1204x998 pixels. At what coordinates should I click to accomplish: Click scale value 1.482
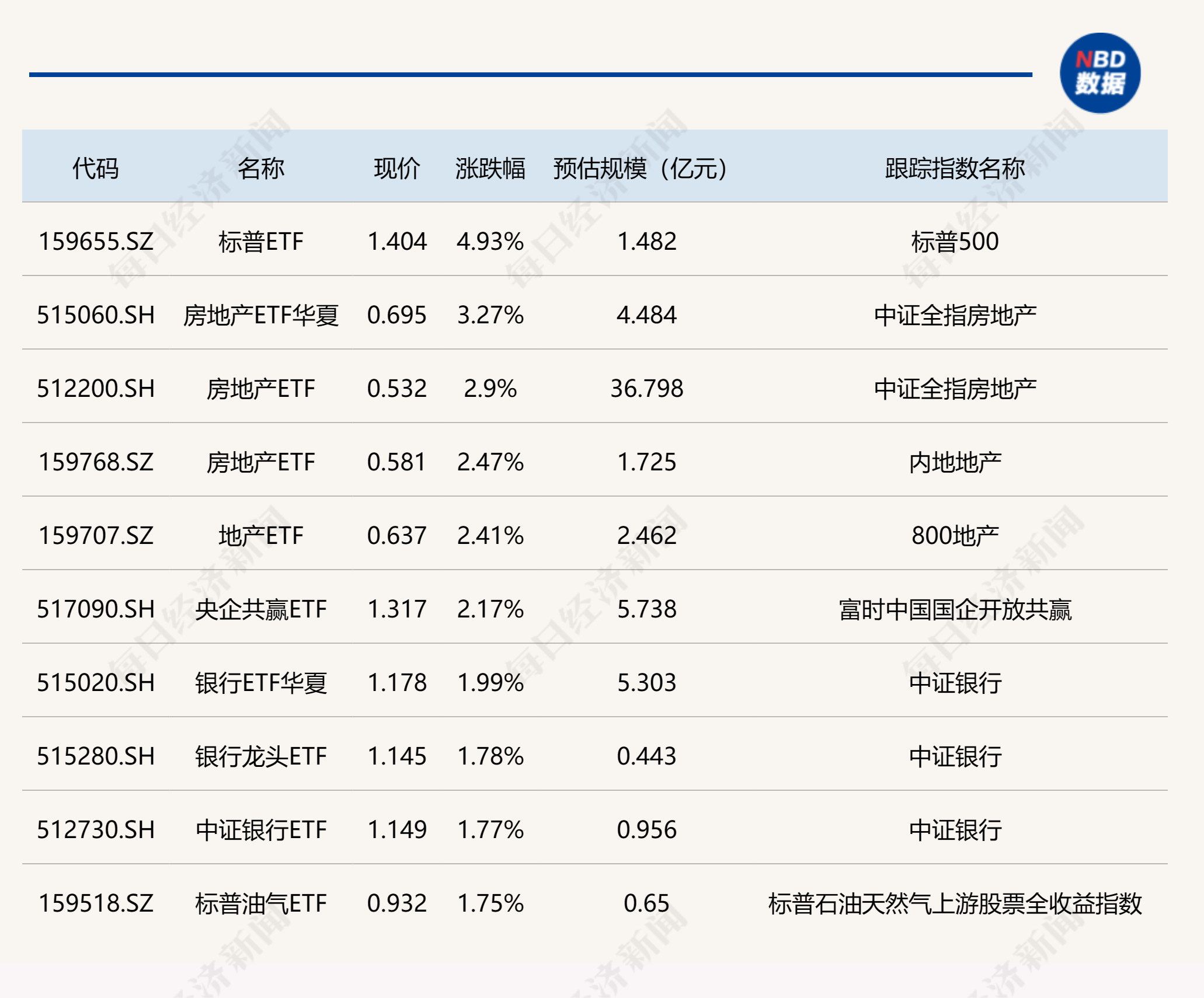(647, 242)
